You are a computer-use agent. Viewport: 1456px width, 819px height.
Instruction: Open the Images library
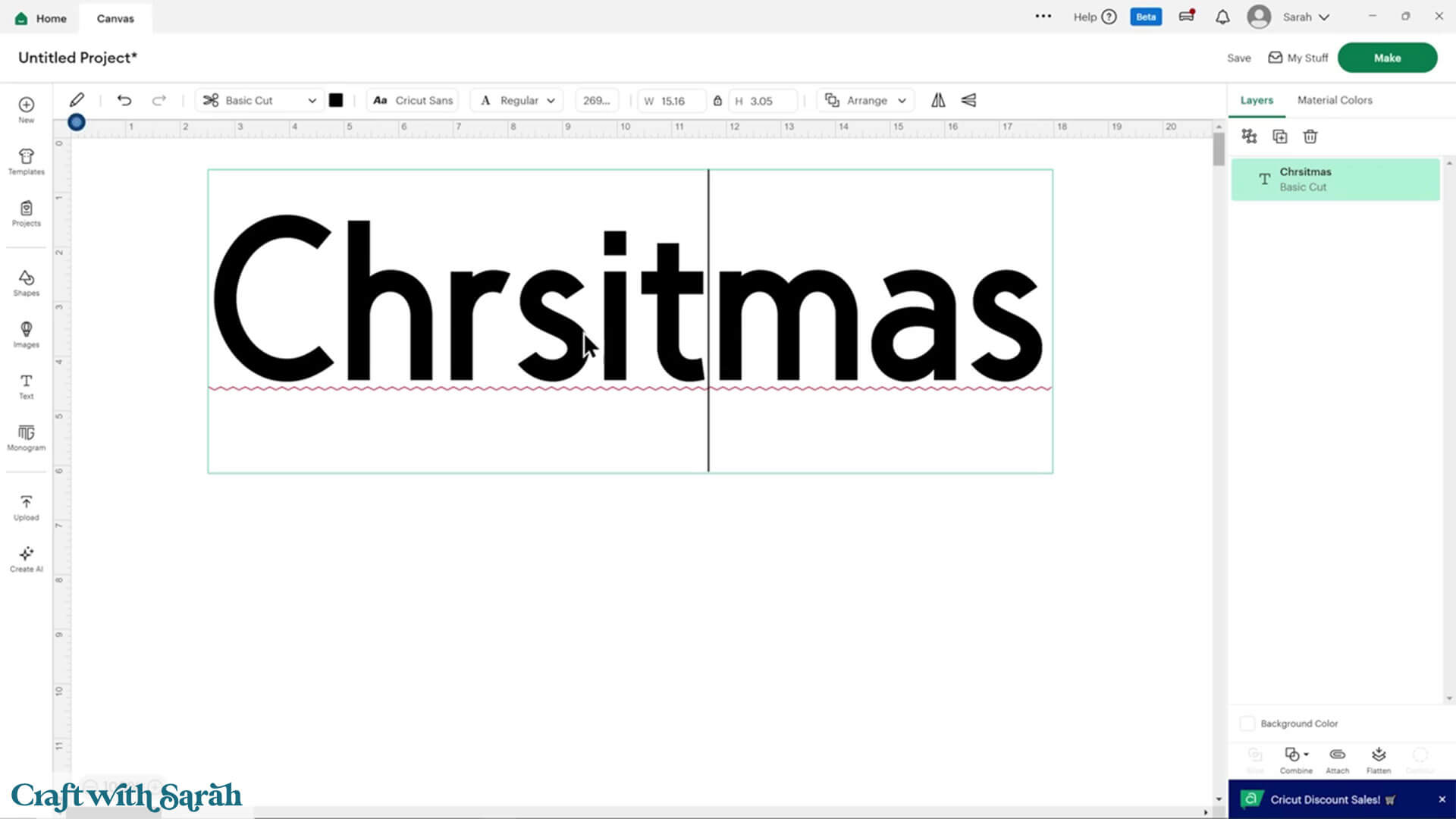26,334
